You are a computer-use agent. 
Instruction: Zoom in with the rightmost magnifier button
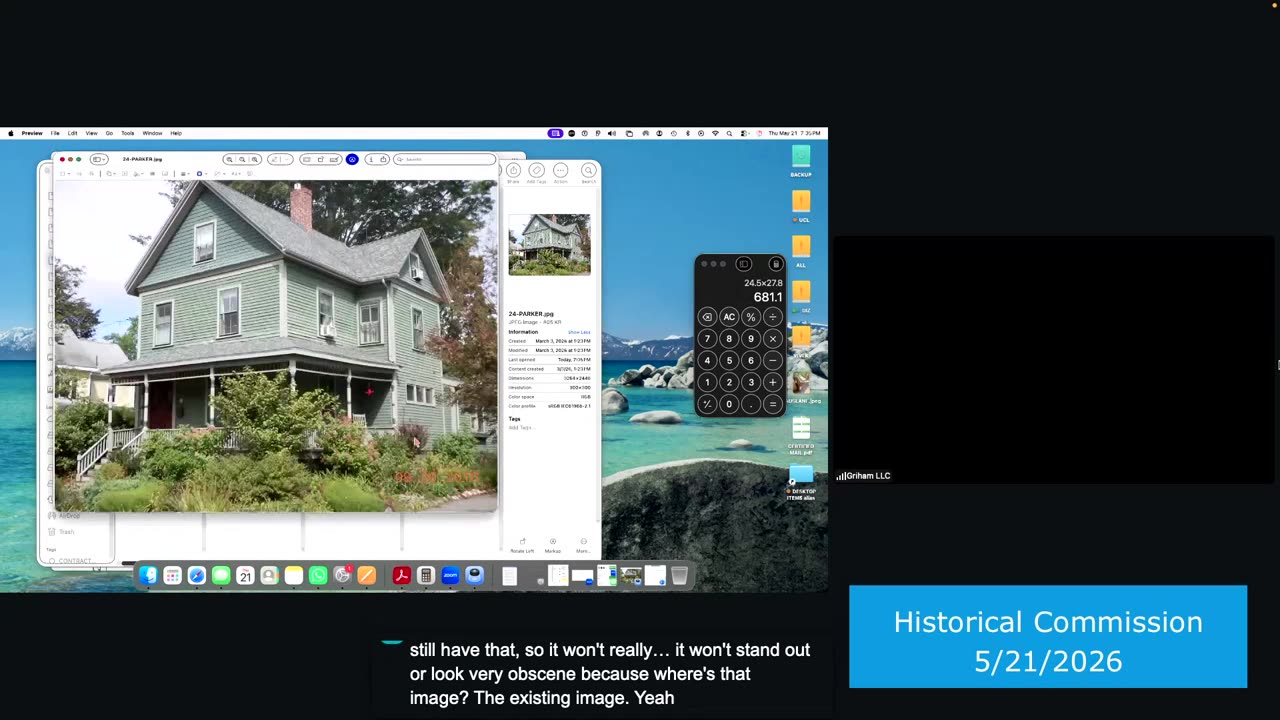[x=255, y=159]
